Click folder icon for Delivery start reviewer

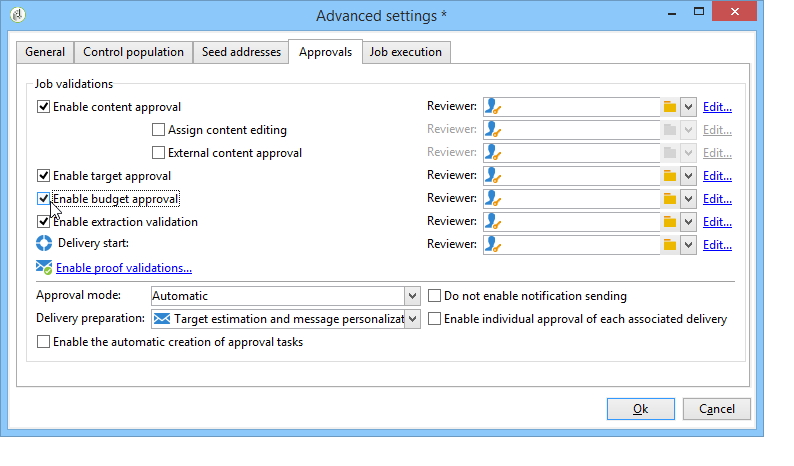(670, 245)
